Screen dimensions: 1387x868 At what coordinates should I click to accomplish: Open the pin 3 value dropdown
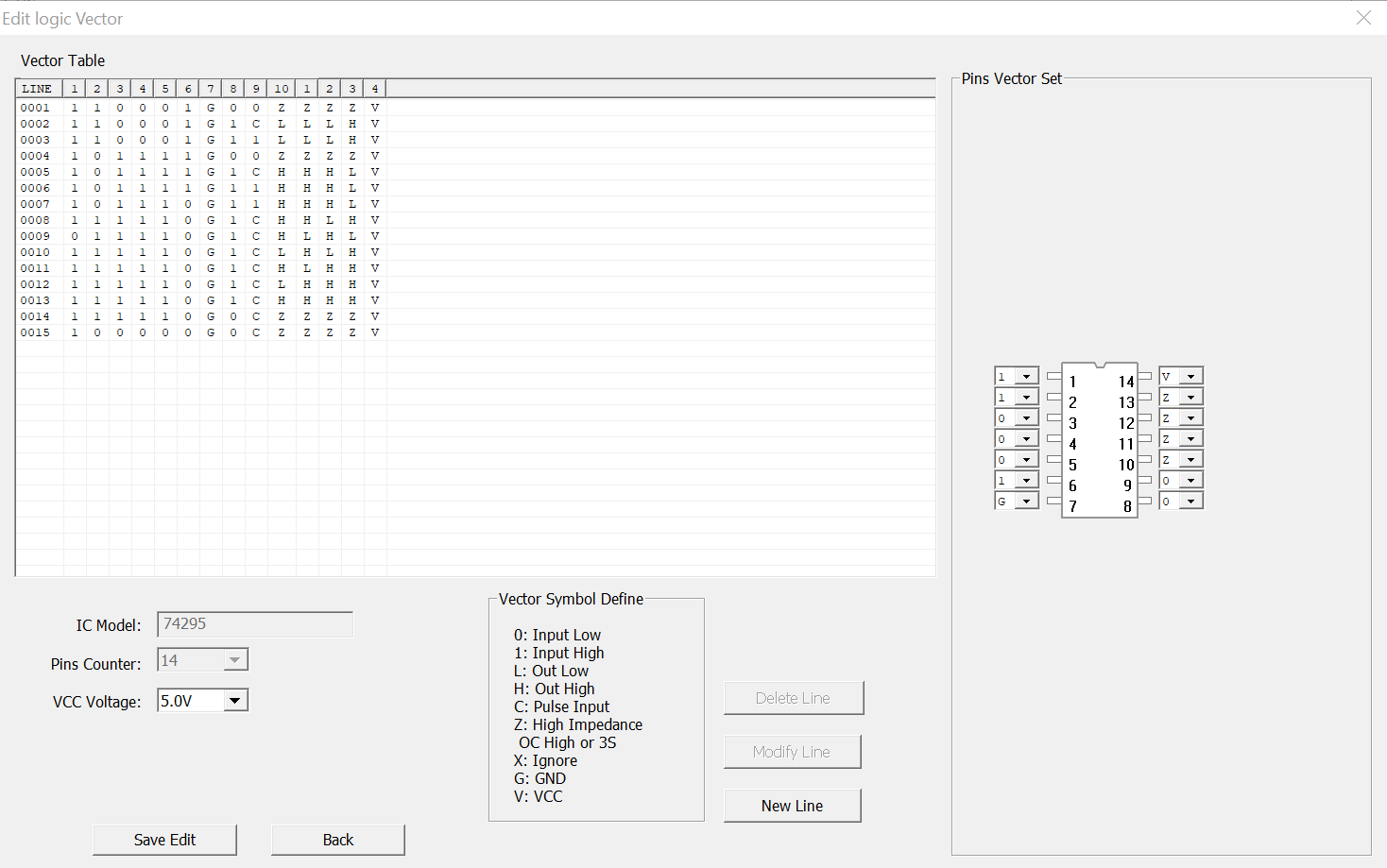(1026, 418)
